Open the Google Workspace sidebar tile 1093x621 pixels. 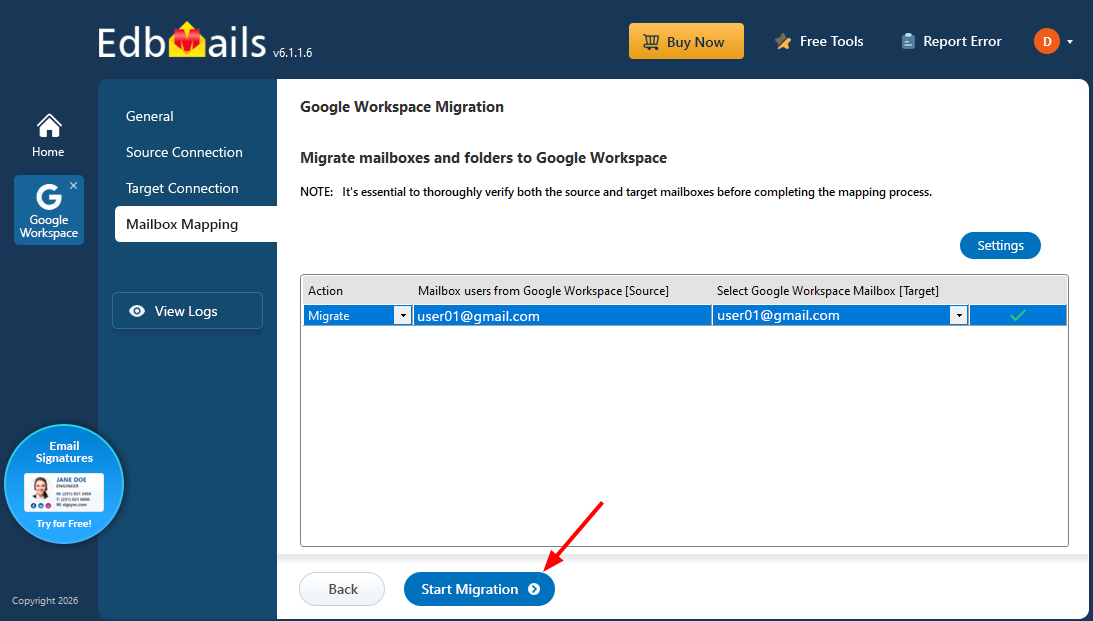pyautogui.click(x=49, y=210)
